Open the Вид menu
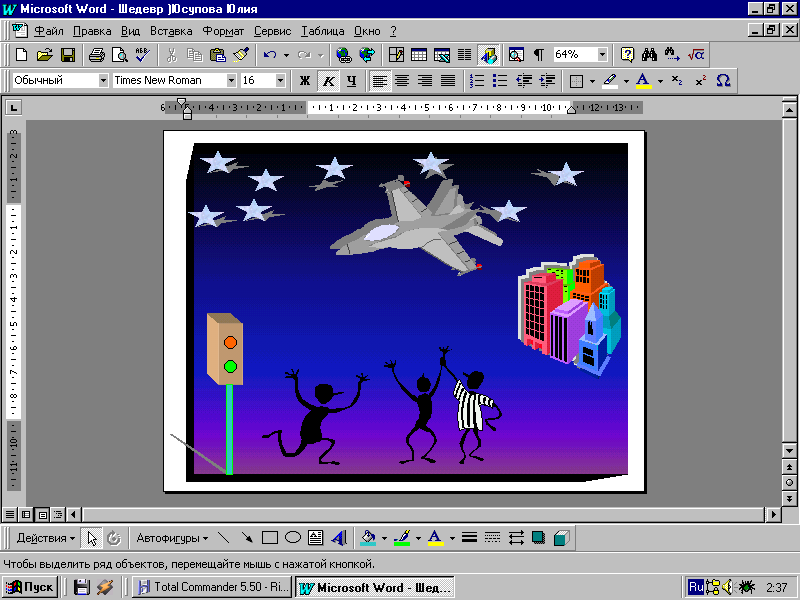 130,31
